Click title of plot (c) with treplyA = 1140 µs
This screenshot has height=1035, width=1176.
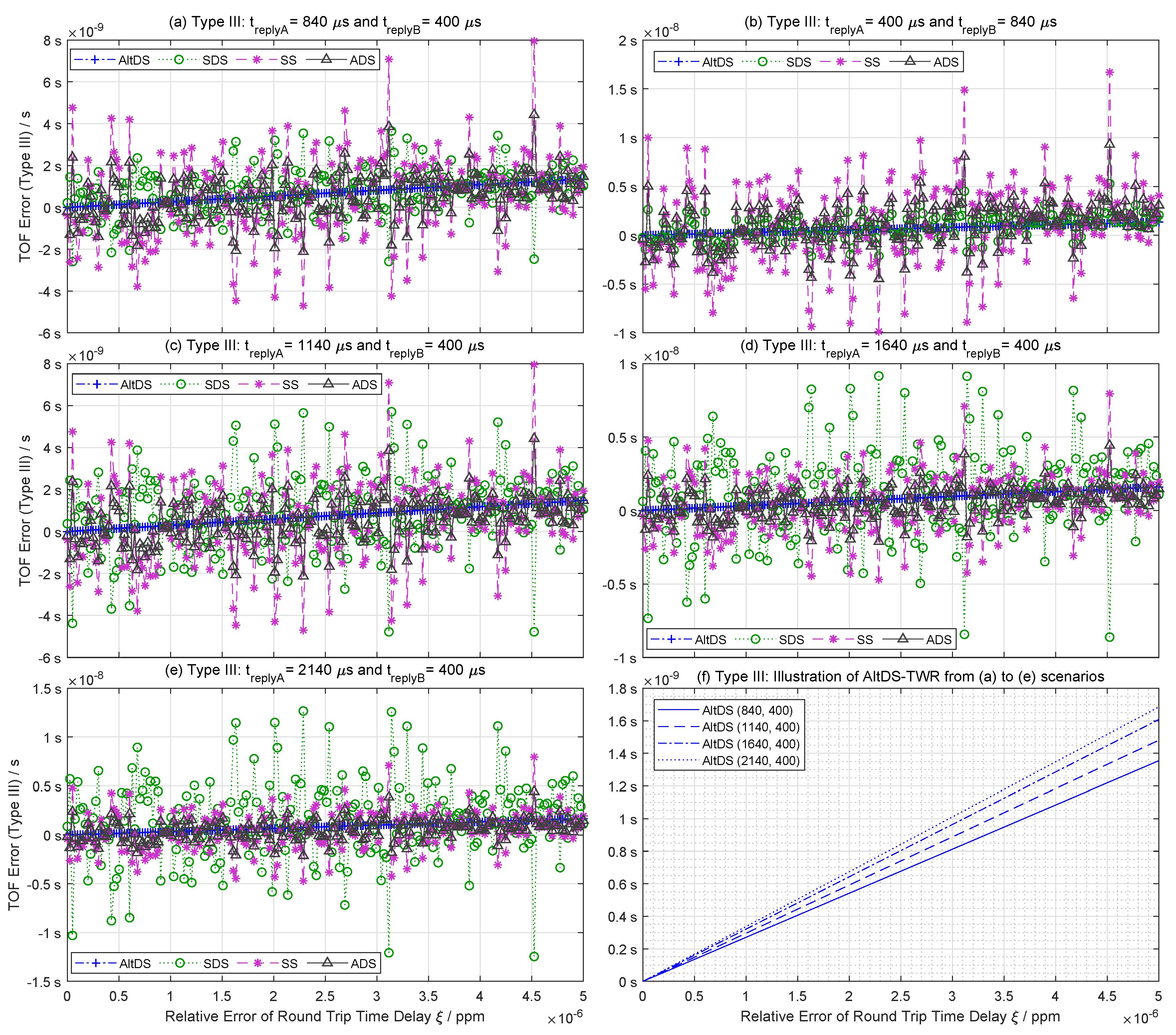325,347
